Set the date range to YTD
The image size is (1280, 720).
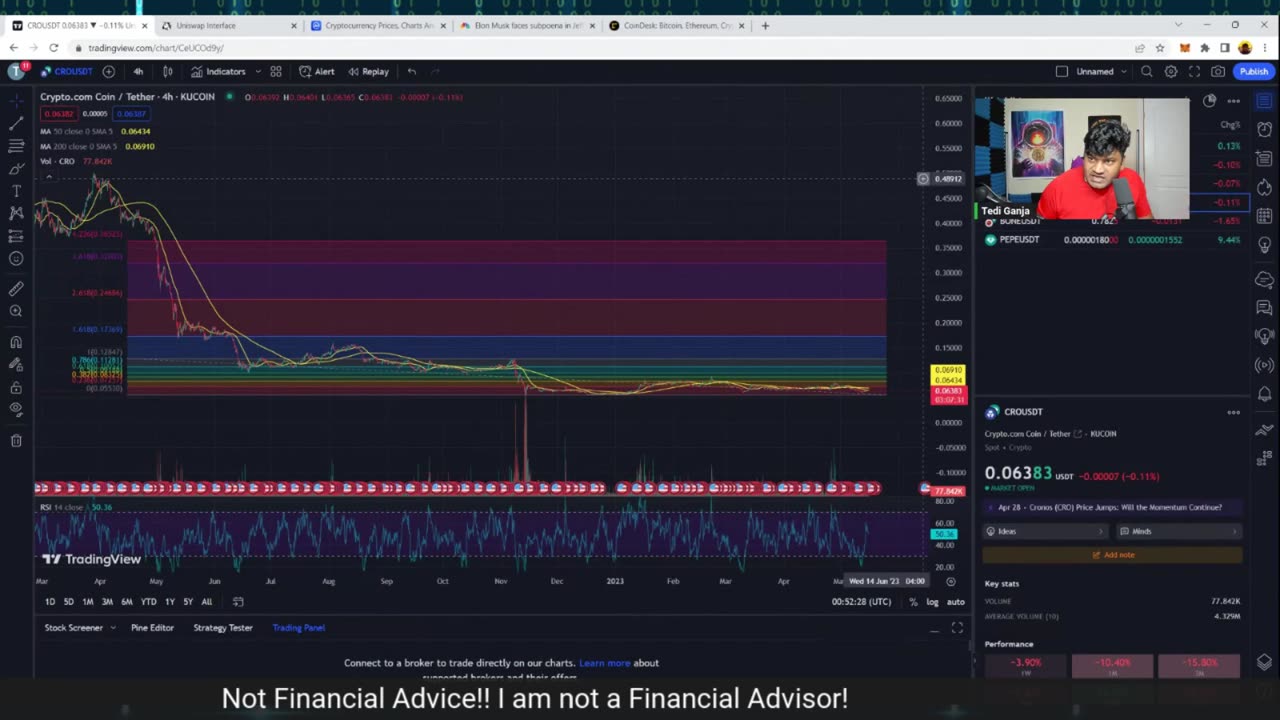(148, 602)
